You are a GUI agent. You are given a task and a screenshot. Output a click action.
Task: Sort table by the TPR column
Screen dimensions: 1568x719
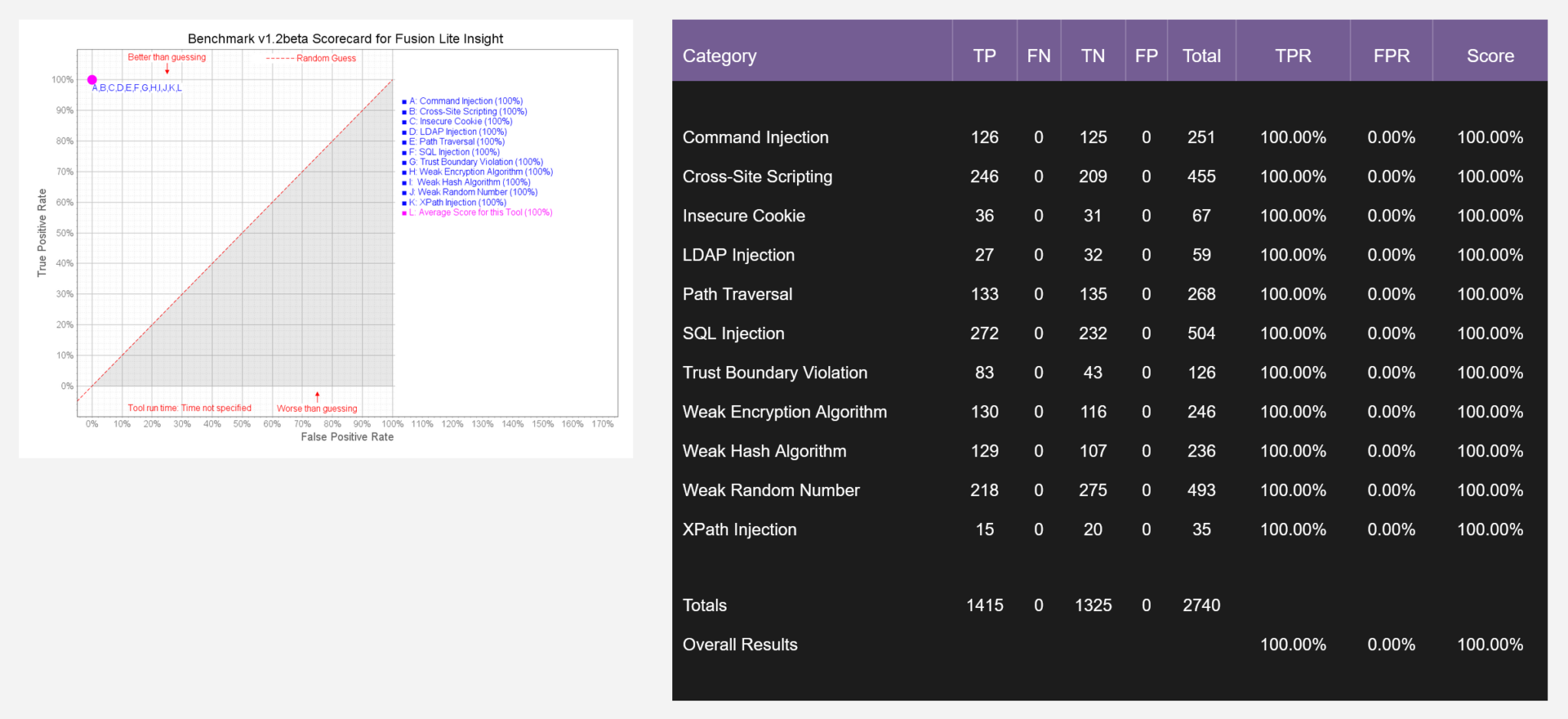1292,55
